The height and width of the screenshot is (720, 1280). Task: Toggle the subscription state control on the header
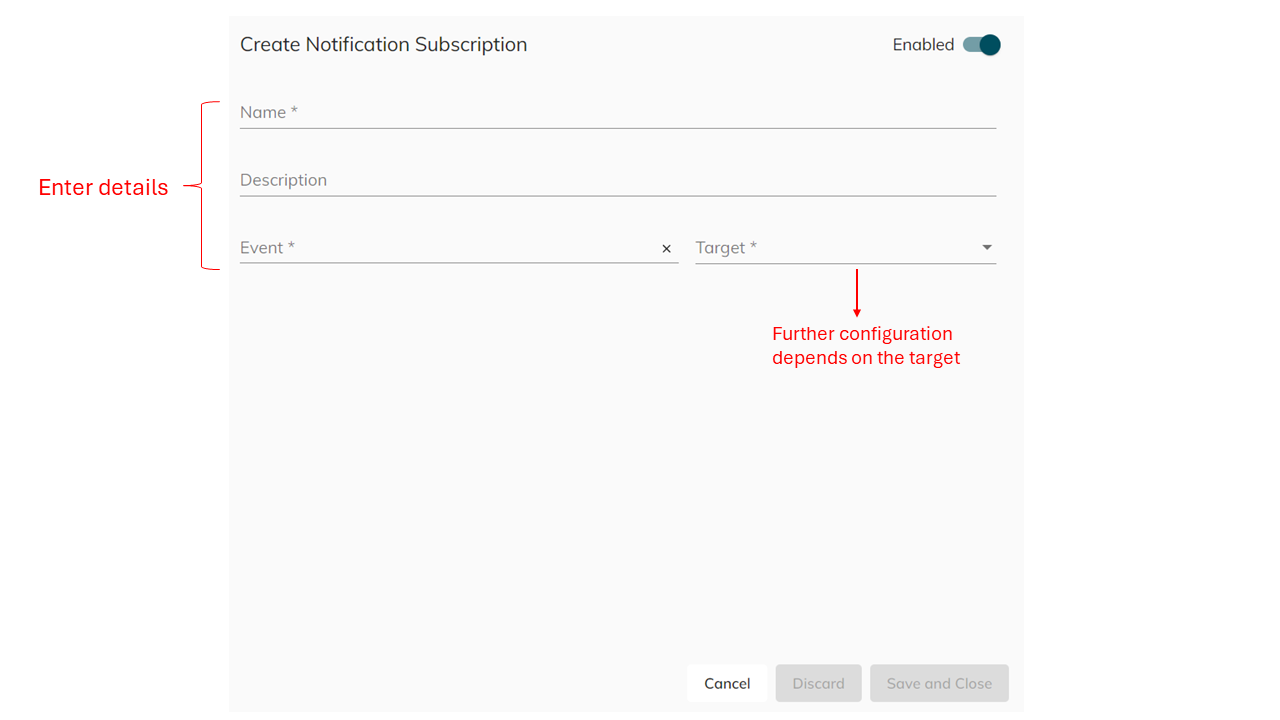(x=980, y=44)
